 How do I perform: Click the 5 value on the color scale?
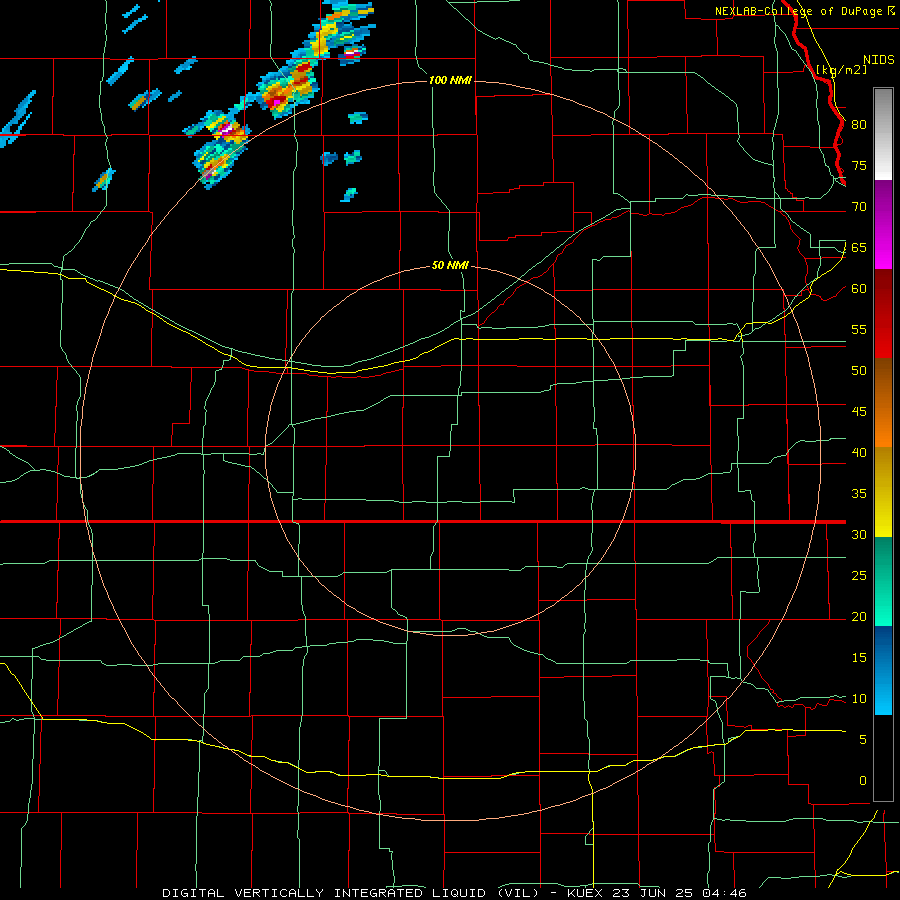pos(863,740)
